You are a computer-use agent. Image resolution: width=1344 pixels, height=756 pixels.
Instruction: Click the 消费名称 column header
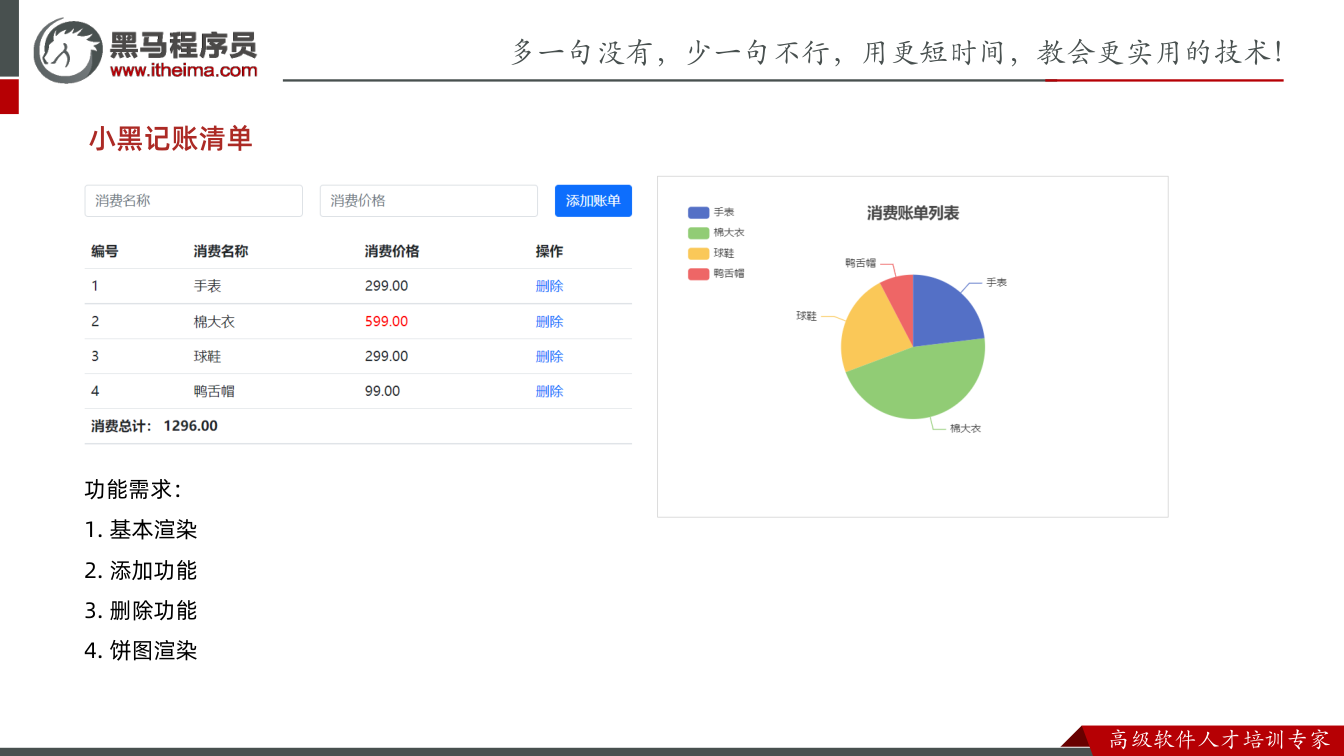pyautogui.click(x=221, y=251)
